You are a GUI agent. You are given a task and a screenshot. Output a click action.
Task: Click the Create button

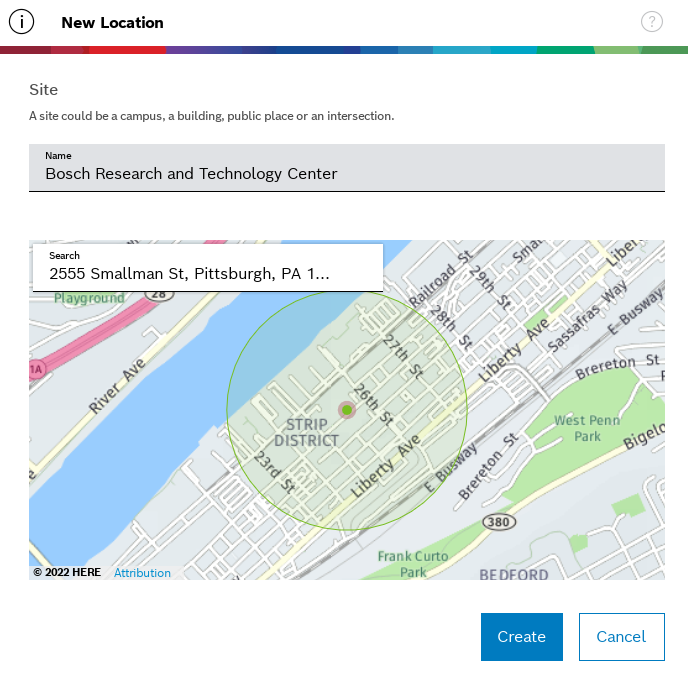pos(522,637)
